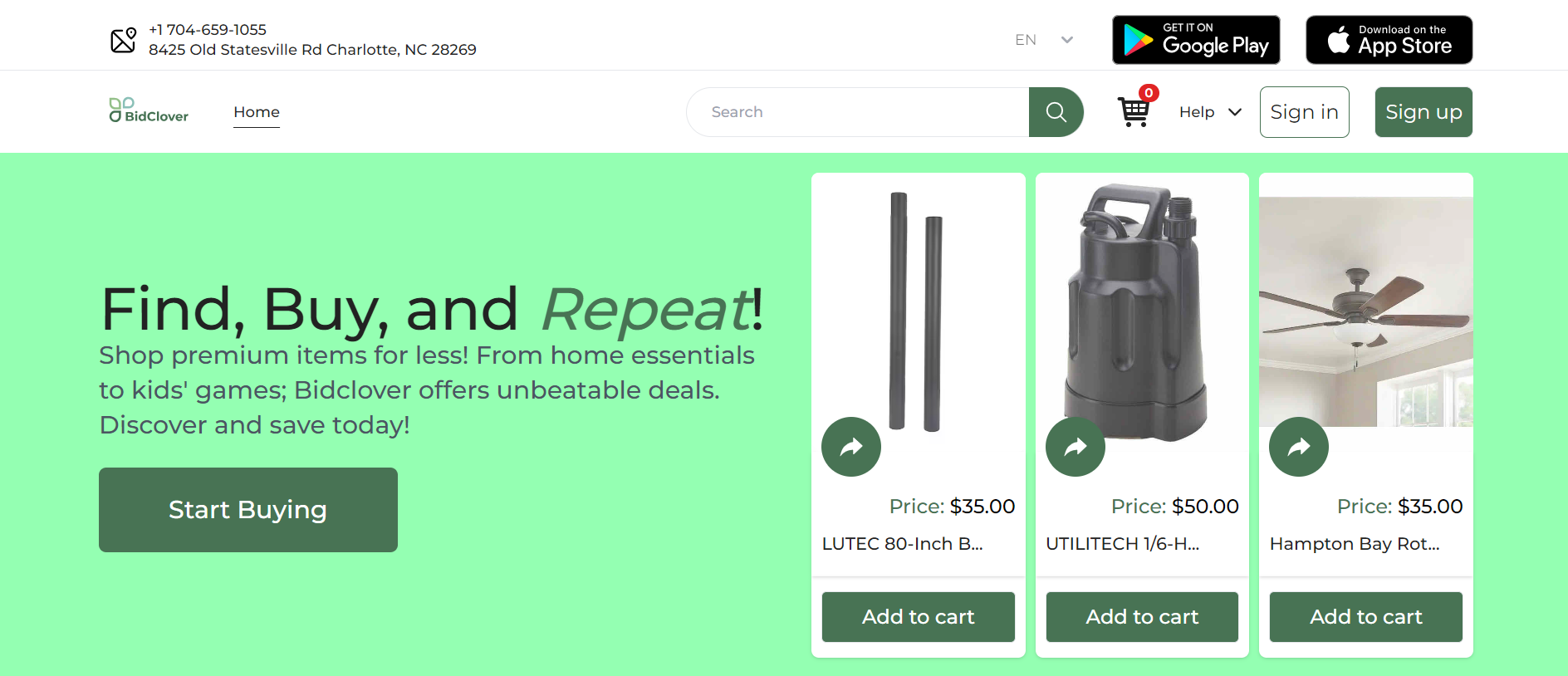Click the location and phone contact icon
The height and width of the screenshot is (676, 1568).
(123, 39)
